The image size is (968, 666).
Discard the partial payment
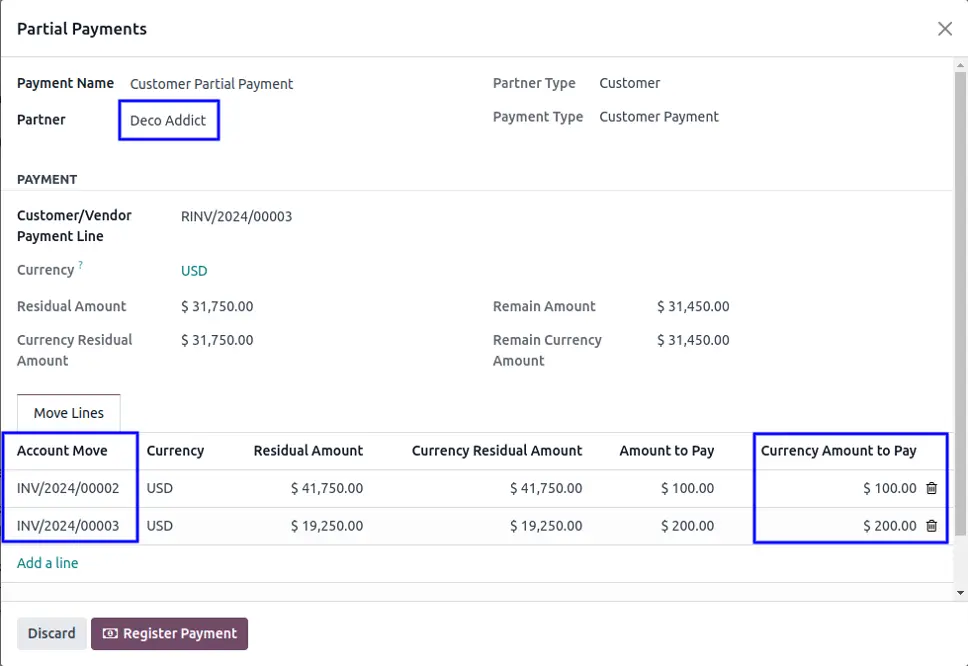click(51, 633)
